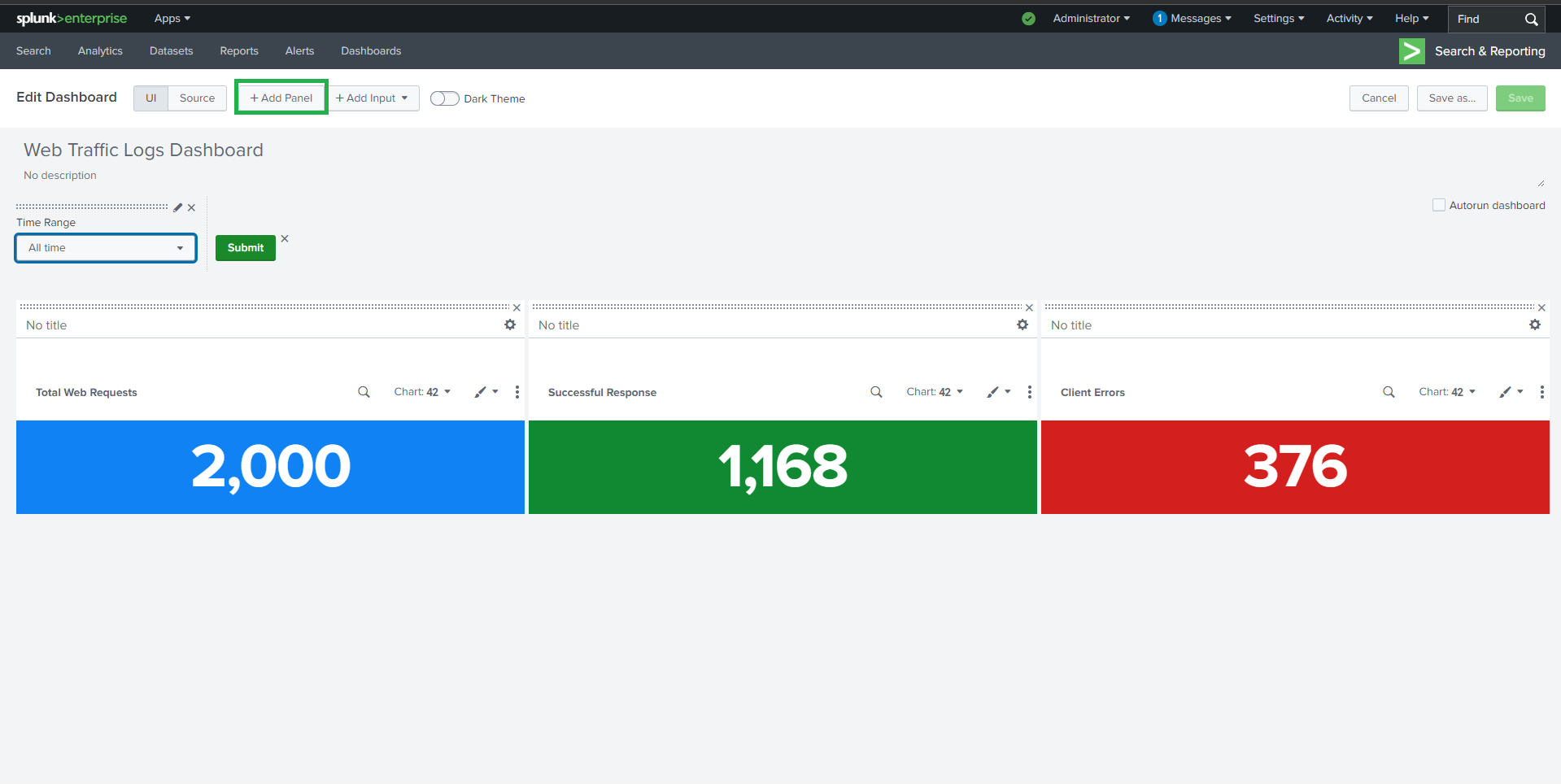Remove the Submit button from the dashboard
This screenshot has width=1561, height=784.
[285, 238]
